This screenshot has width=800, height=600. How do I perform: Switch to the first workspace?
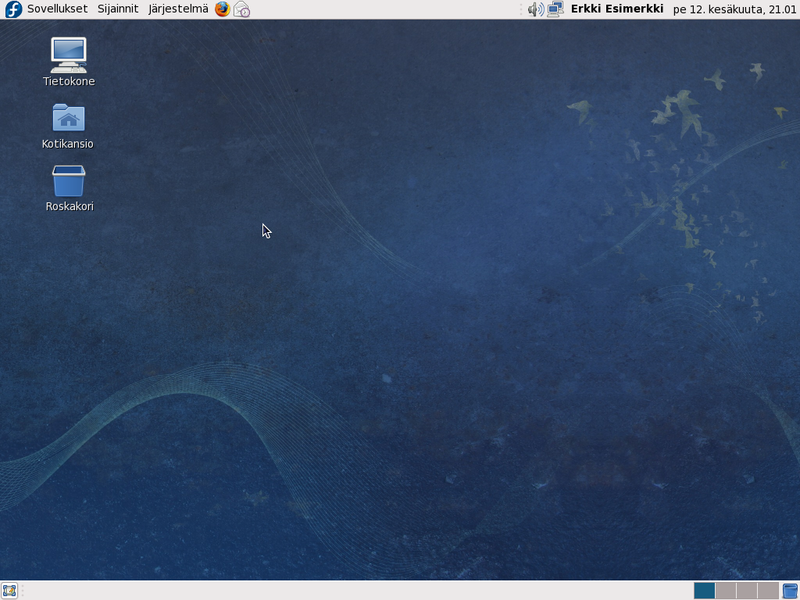click(704, 590)
